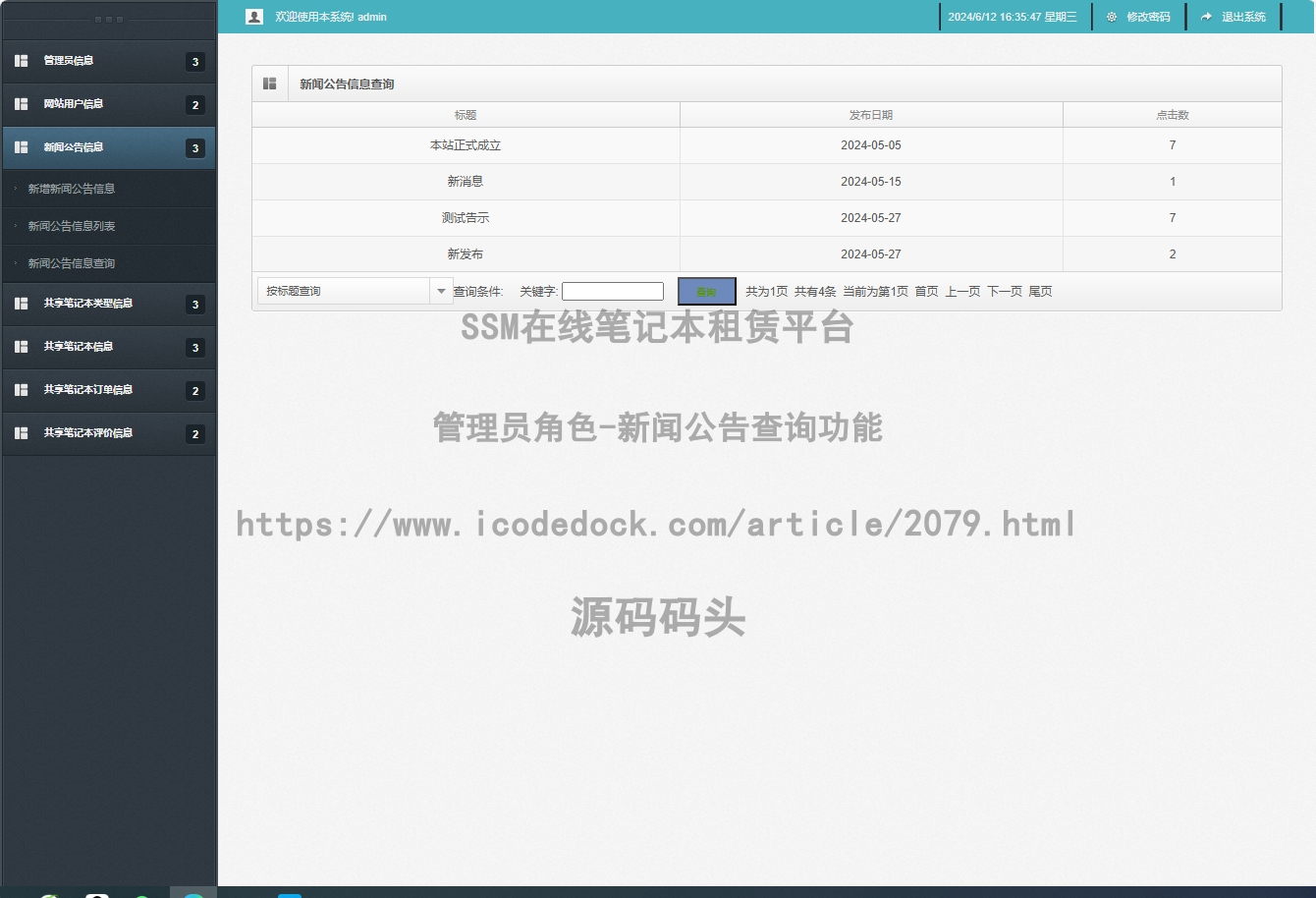Click the grid icon beside 网站用户信息

pyautogui.click(x=22, y=104)
